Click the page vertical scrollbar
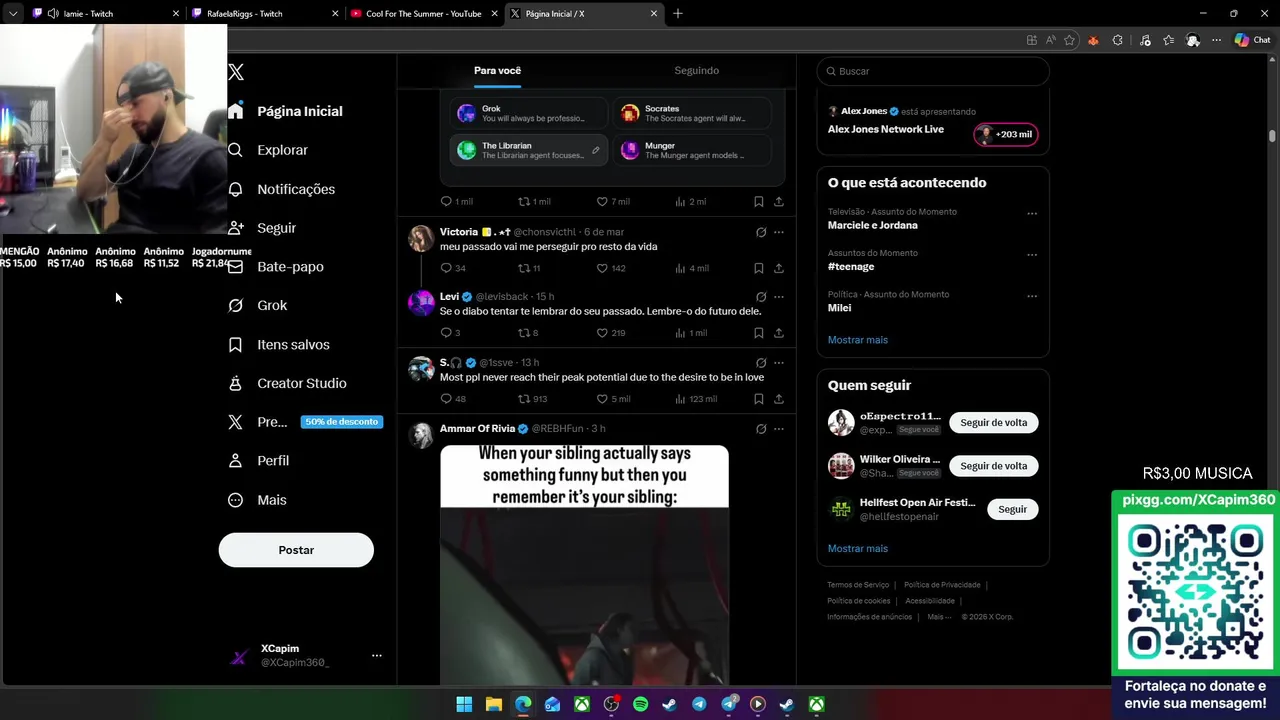Screen dimensions: 1280x720 1272,135
